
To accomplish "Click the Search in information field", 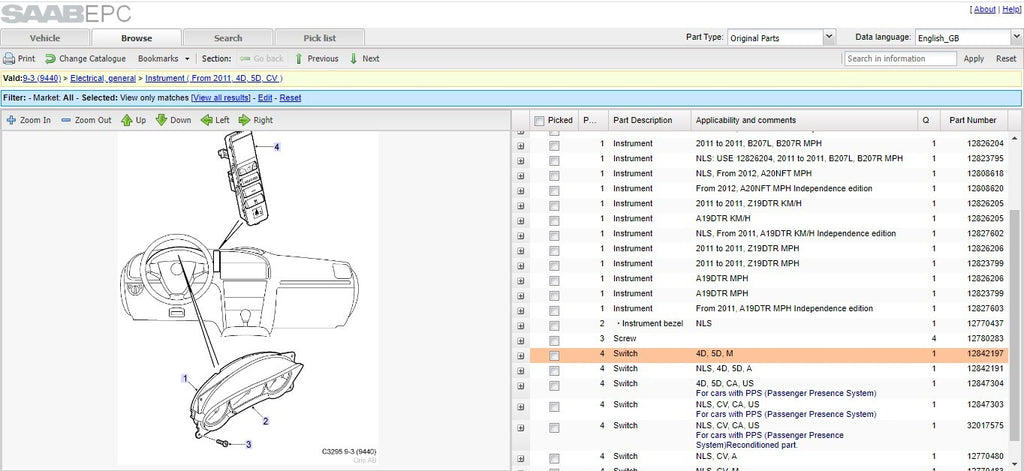I will pos(900,59).
